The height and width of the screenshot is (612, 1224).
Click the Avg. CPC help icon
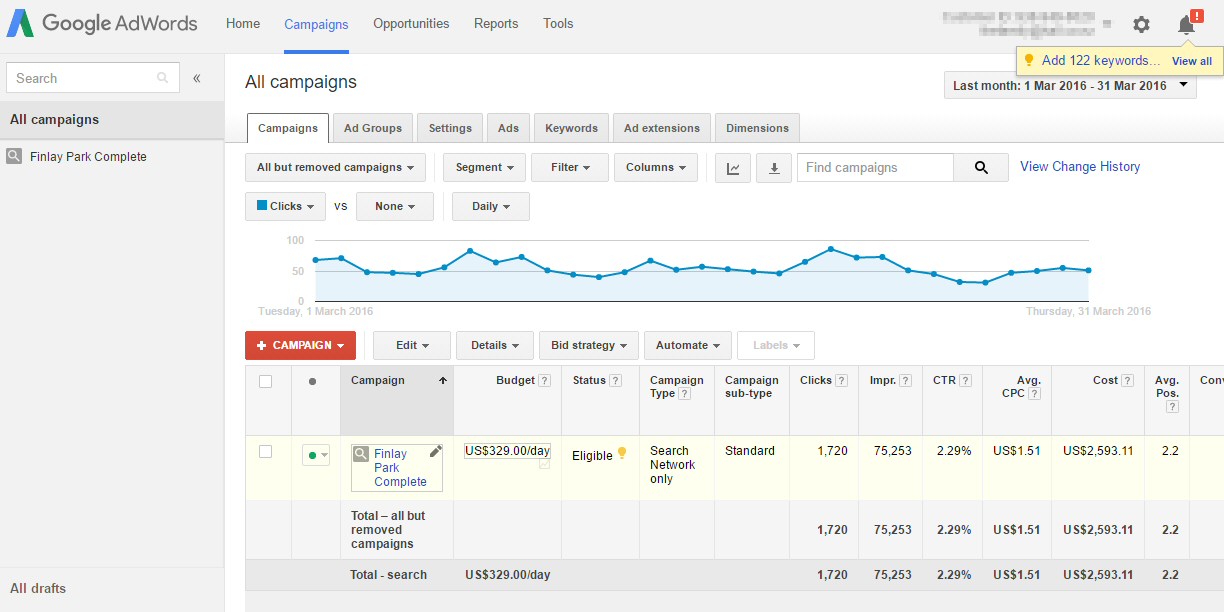1035,394
